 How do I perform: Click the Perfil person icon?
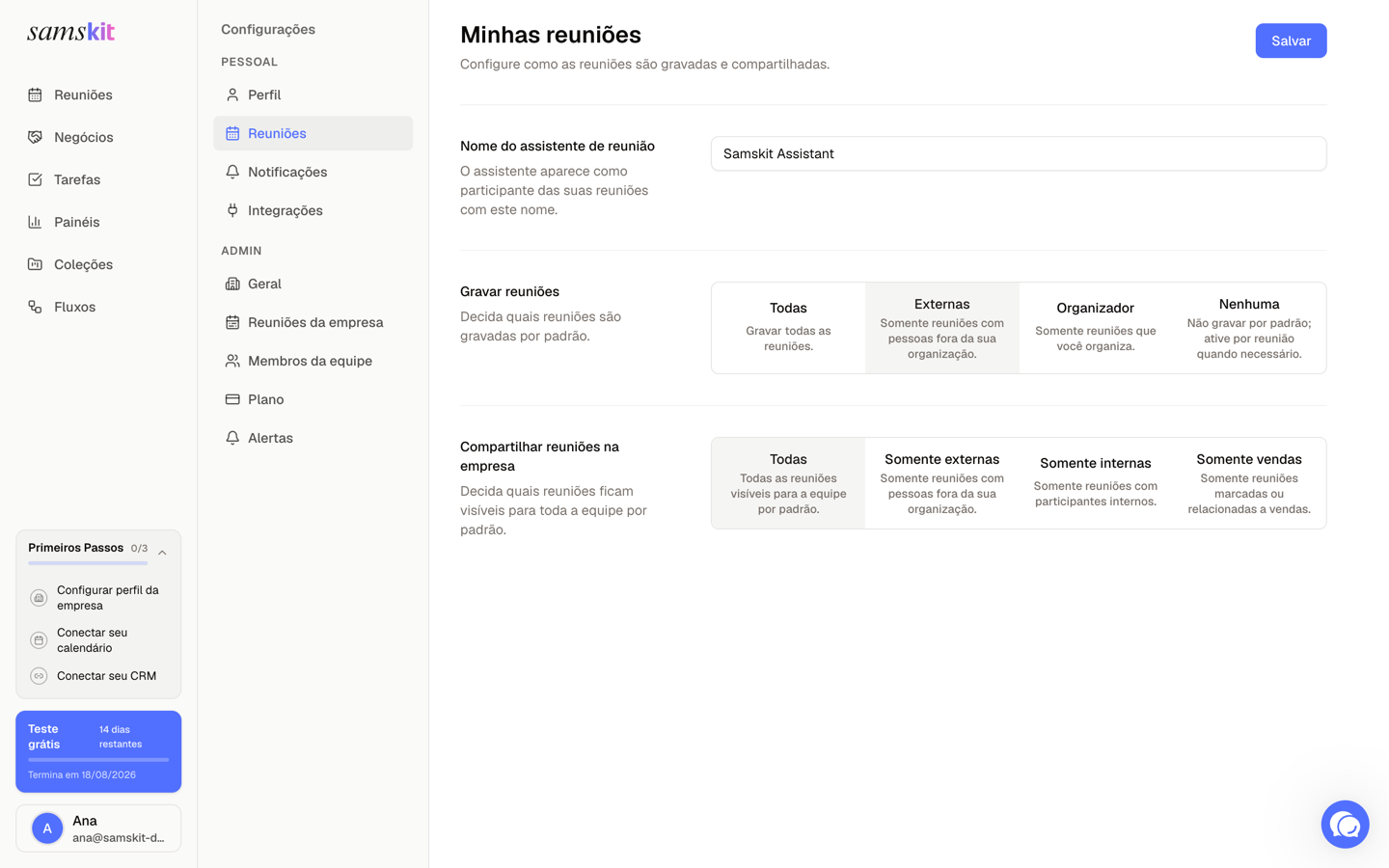232,95
